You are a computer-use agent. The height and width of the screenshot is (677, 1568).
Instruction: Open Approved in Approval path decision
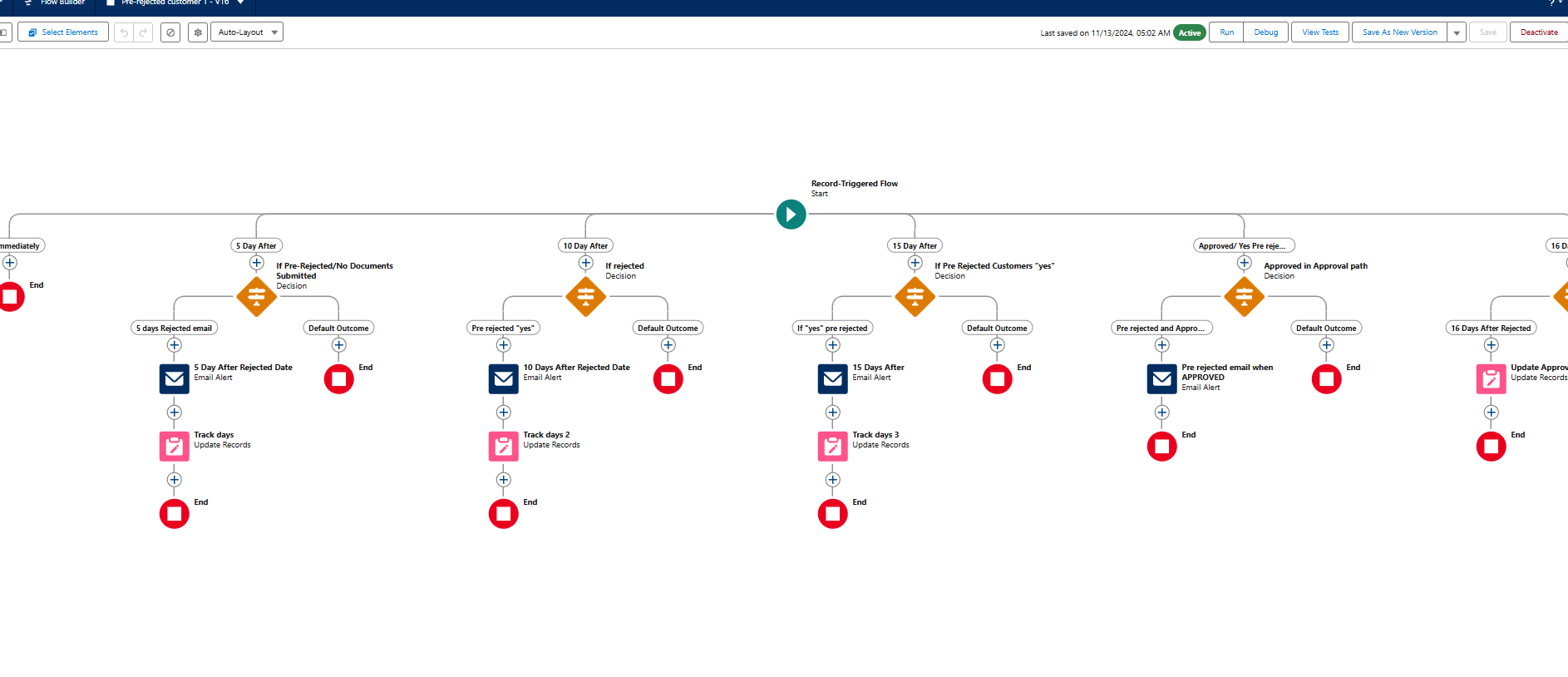[x=1245, y=297]
